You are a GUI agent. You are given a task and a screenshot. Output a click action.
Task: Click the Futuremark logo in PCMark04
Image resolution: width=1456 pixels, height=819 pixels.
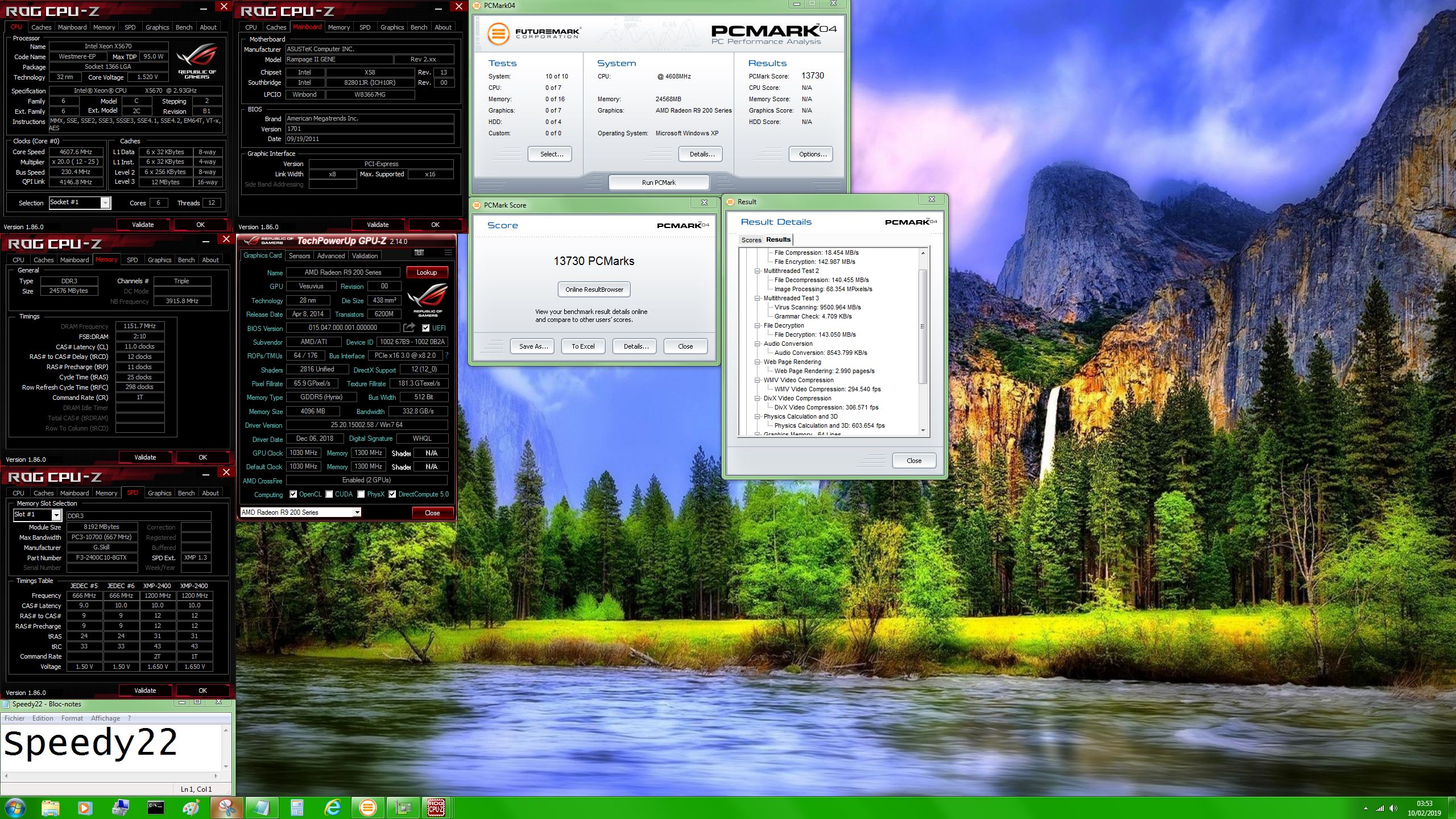(533, 34)
